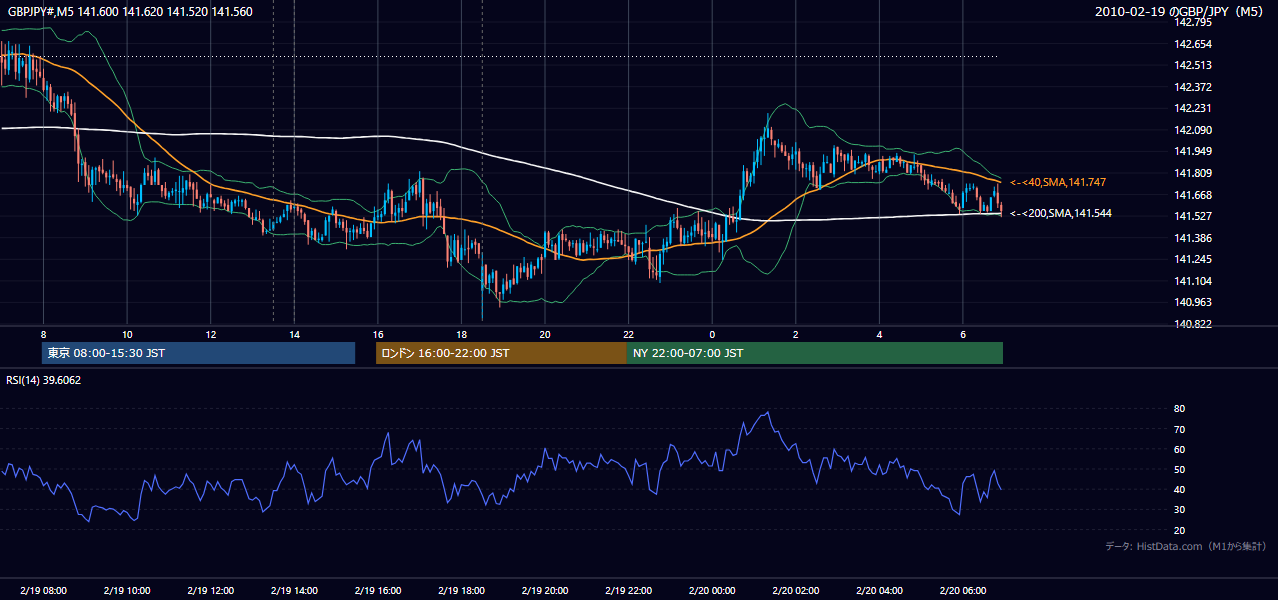Click the 2/20 02:00 date label
The image size is (1278, 600).
coord(795,591)
